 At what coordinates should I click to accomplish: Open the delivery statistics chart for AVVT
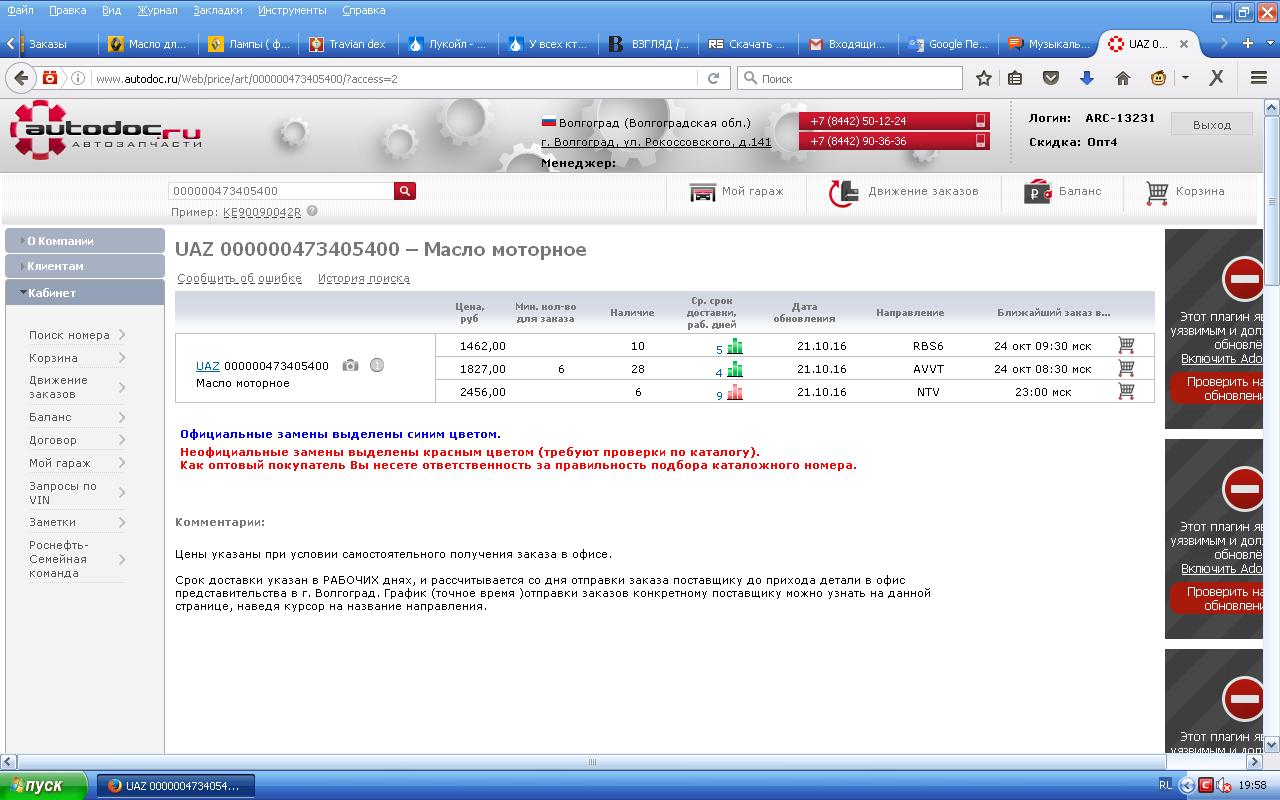click(735, 369)
